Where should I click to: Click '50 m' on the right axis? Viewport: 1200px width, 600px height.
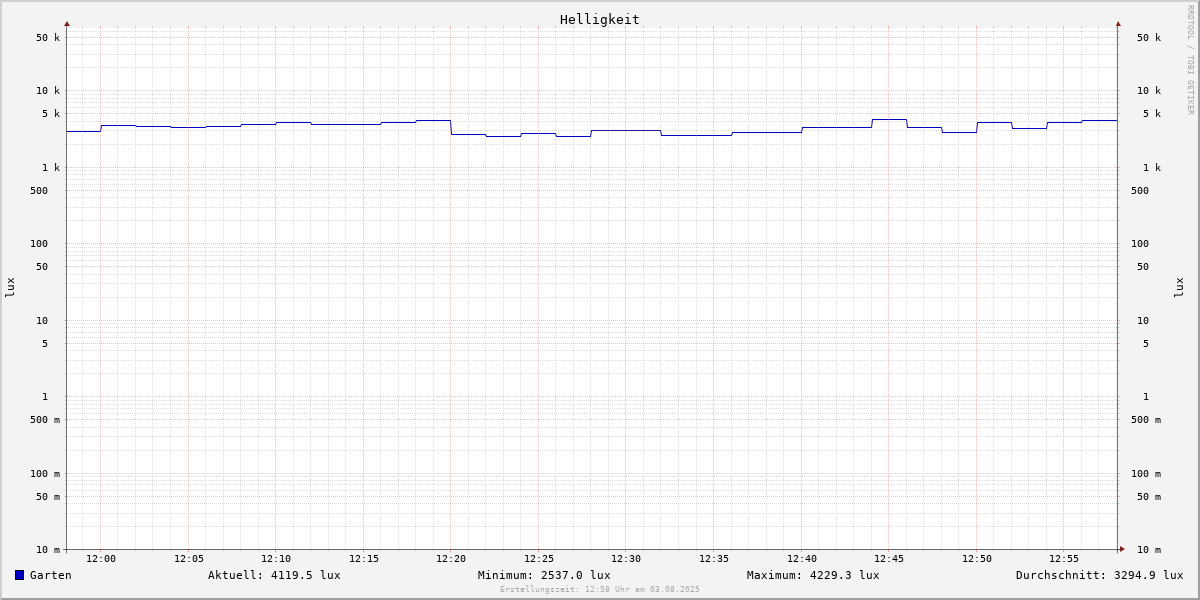click(x=1149, y=497)
